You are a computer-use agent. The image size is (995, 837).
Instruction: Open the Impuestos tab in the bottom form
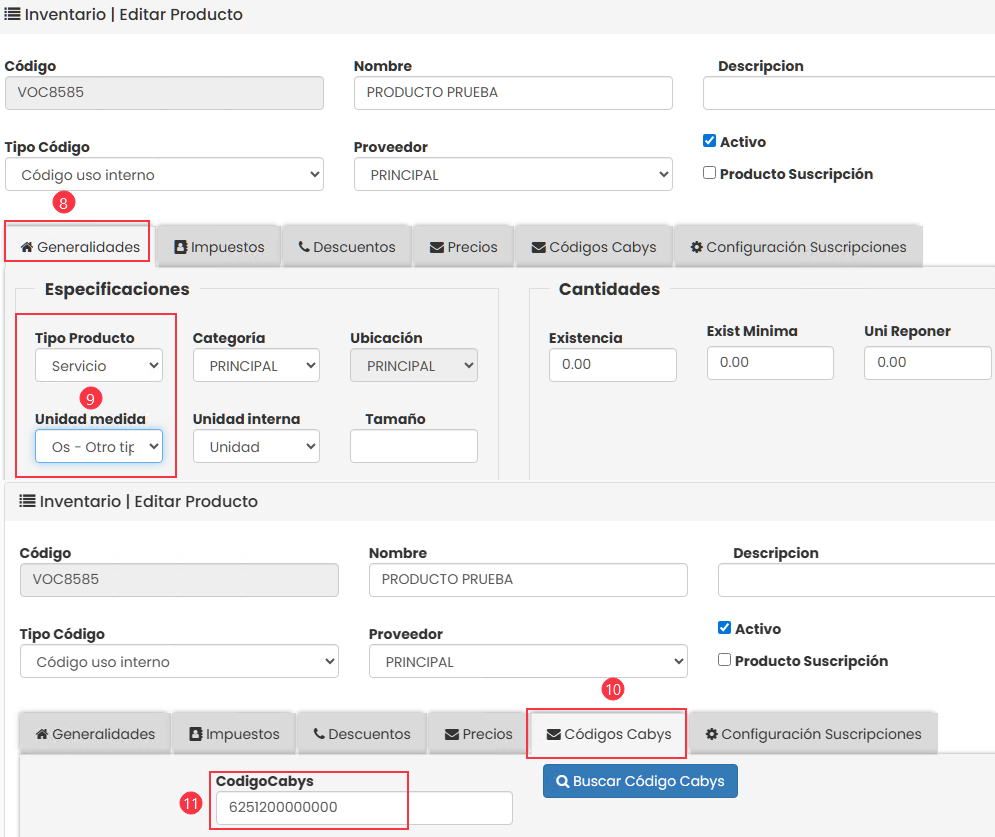(232, 734)
